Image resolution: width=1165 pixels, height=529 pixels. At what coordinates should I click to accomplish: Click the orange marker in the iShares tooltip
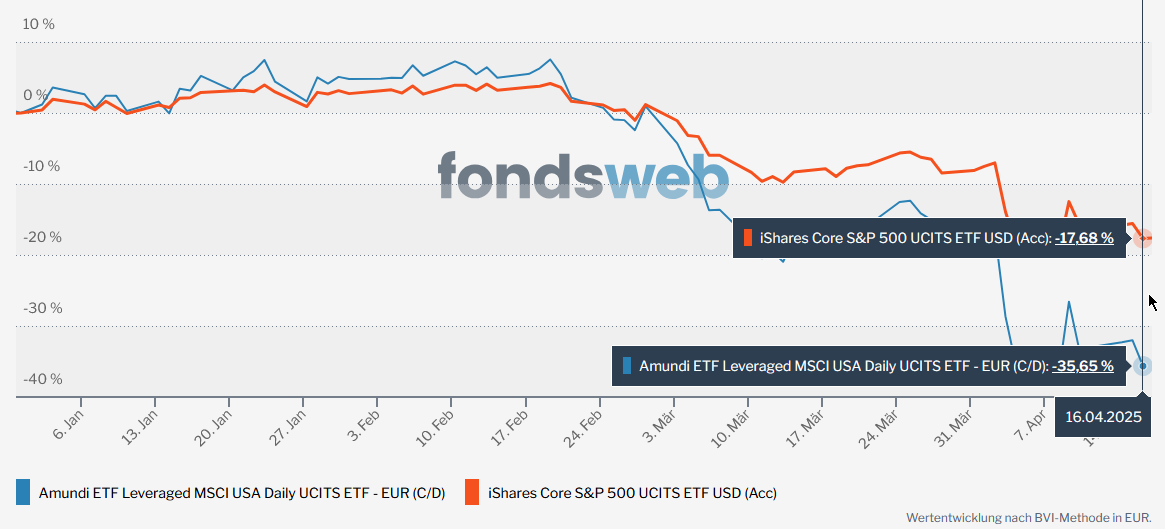click(747, 238)
